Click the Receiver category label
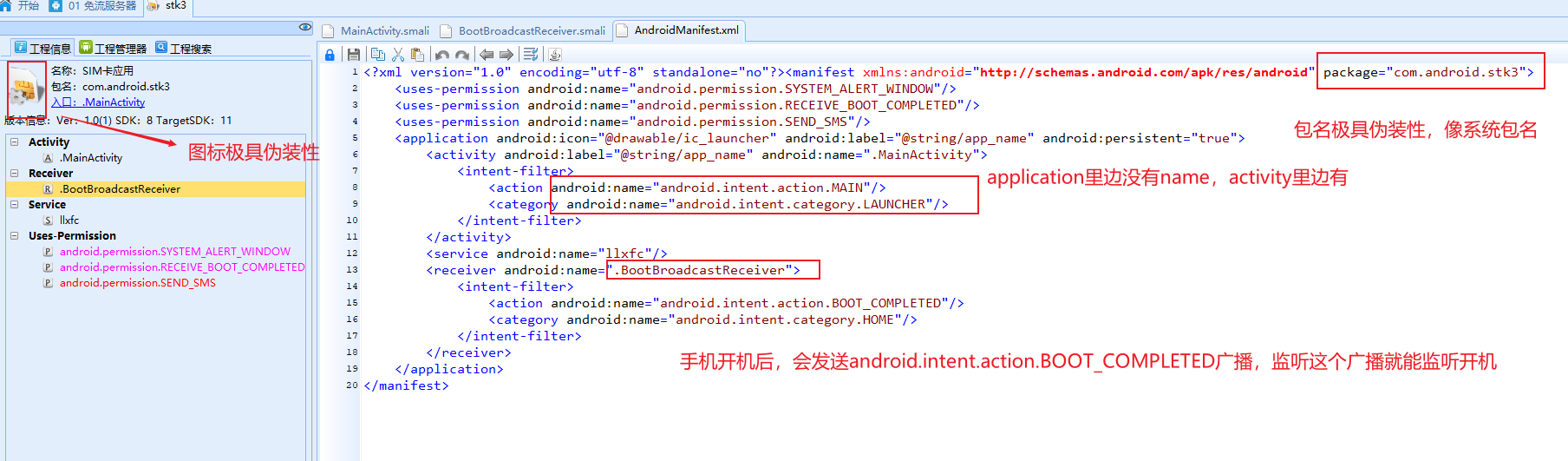 tap(50, 173)
